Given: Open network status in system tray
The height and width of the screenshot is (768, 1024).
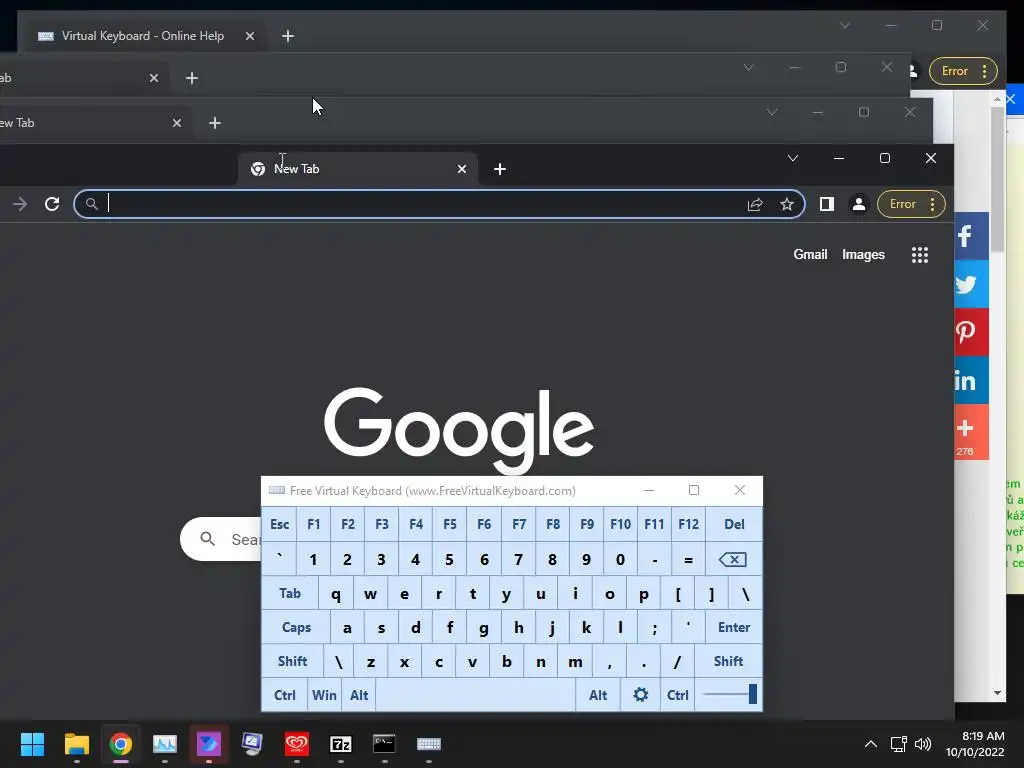Looking at the screenshot, I should coord(899,744).
